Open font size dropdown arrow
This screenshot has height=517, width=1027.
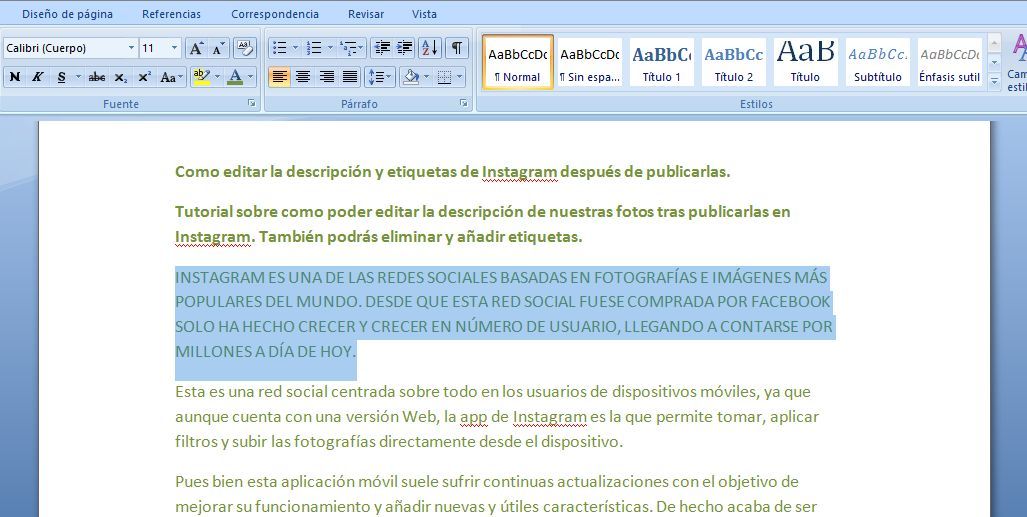point(174,48)
